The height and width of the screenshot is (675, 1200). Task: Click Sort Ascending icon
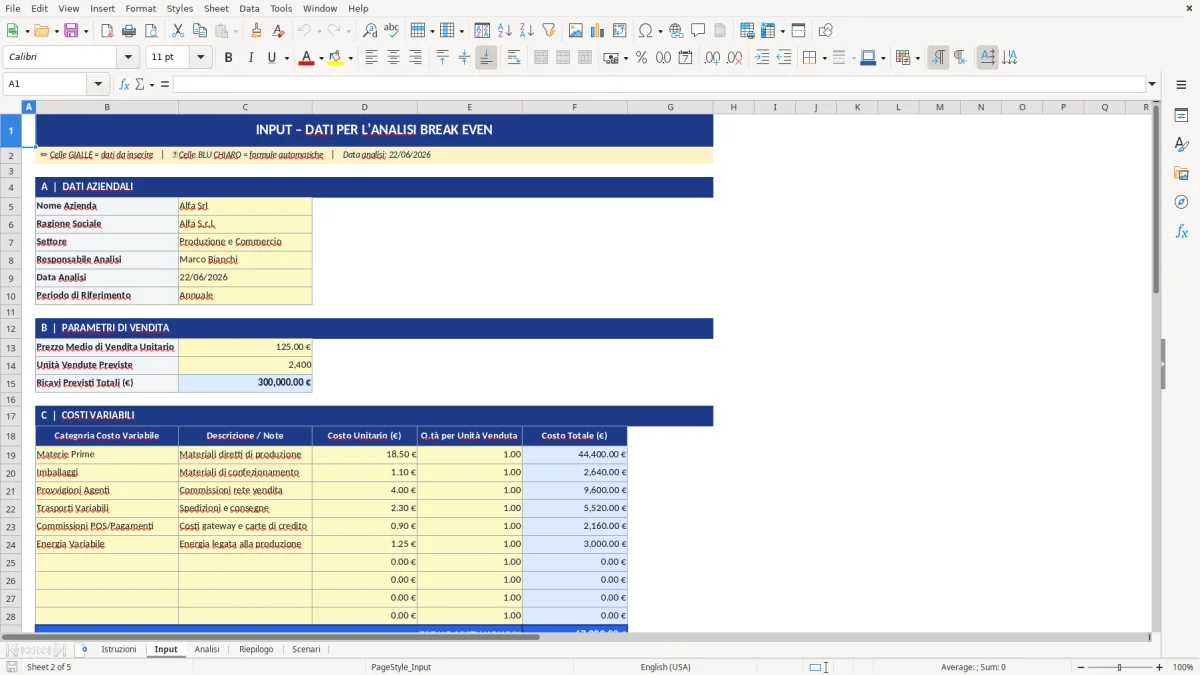[x=505, y=31]
